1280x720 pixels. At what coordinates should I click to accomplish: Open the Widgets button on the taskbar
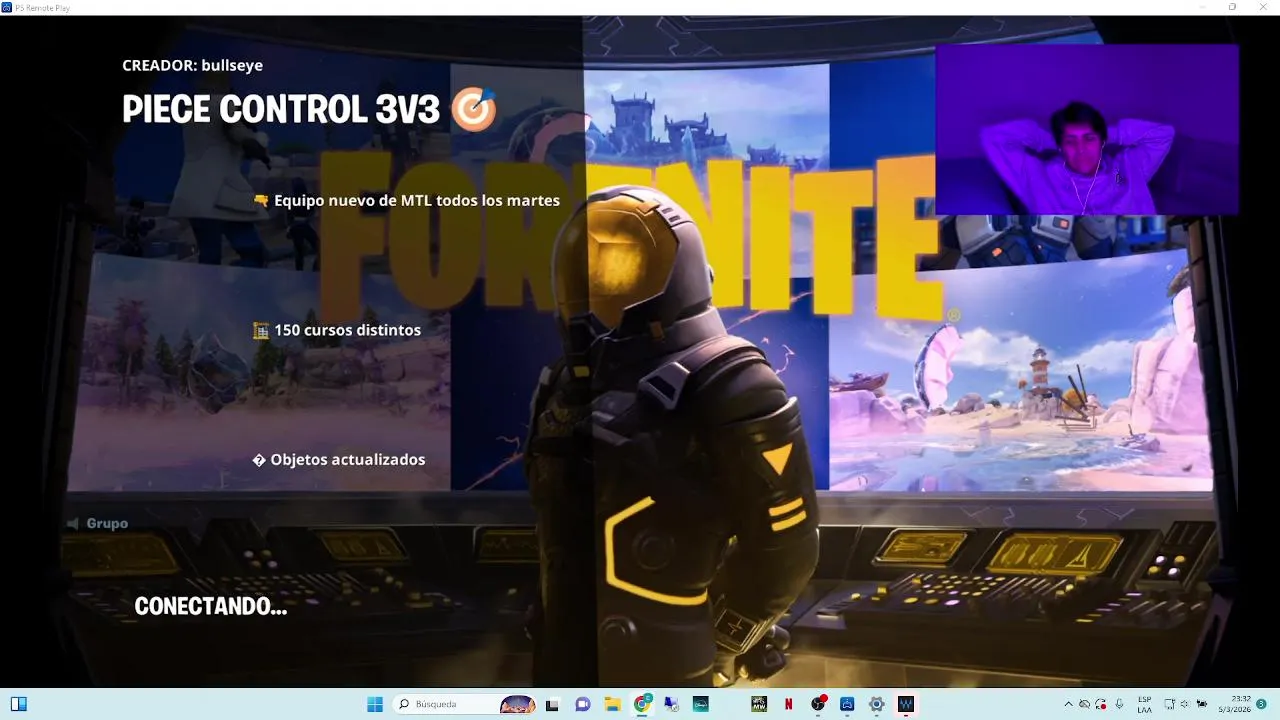(19, 704)
